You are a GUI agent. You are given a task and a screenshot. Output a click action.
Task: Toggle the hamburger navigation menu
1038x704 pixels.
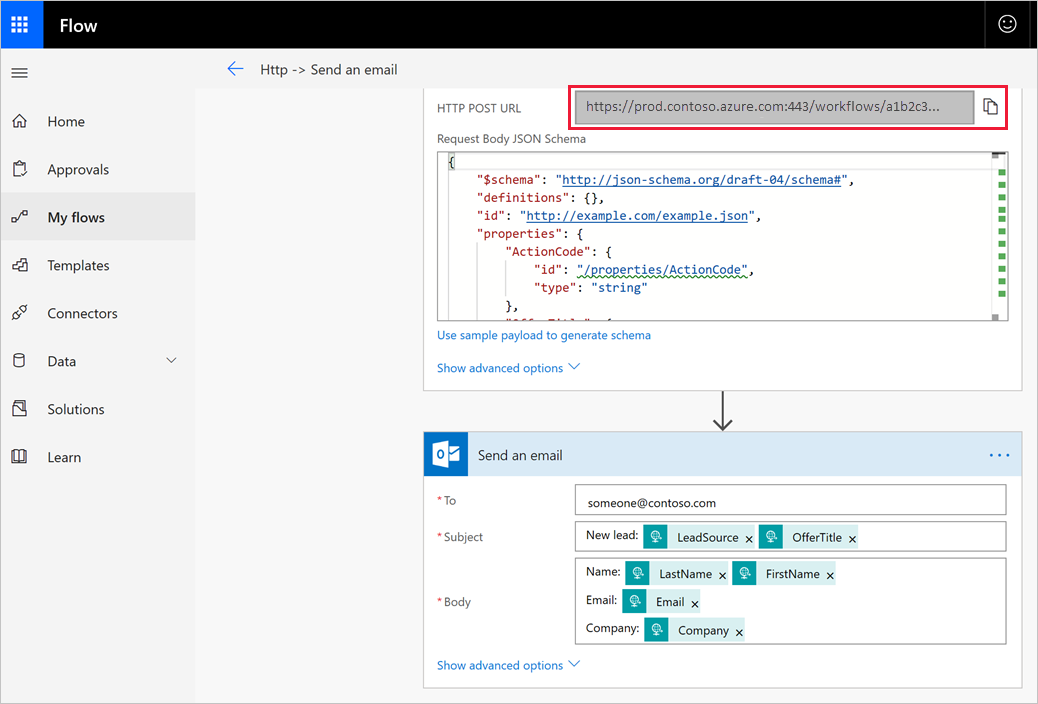click(x=20, y=73)
